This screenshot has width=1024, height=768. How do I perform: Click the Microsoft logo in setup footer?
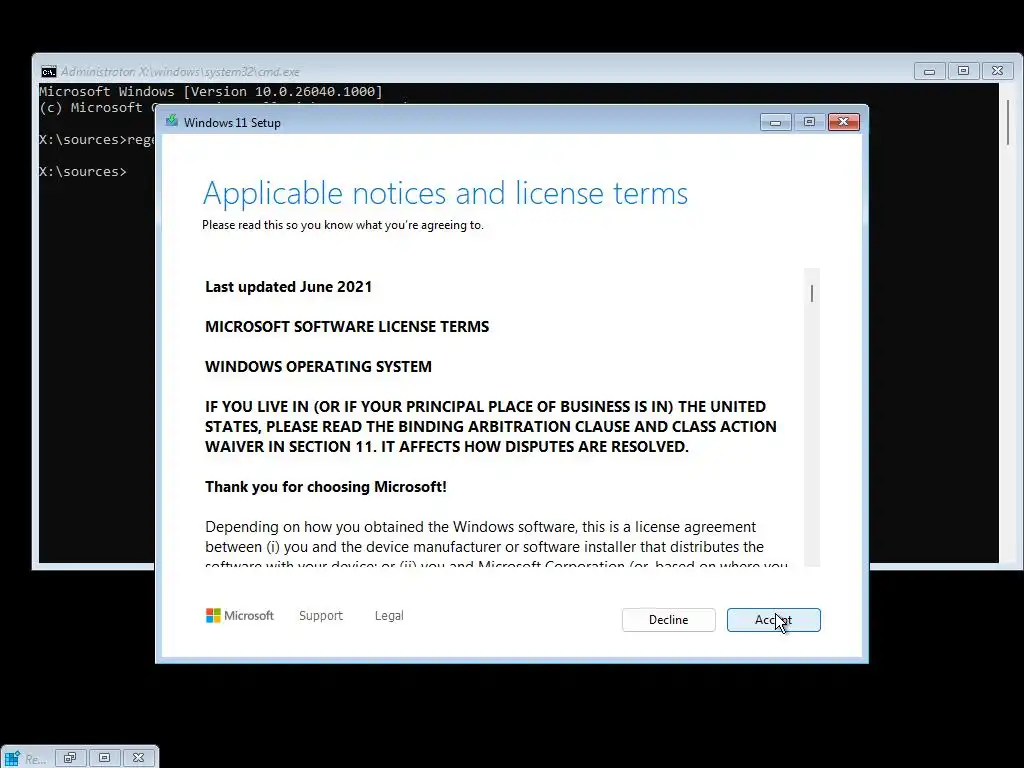pyautogui.click(x=240, y=616)
